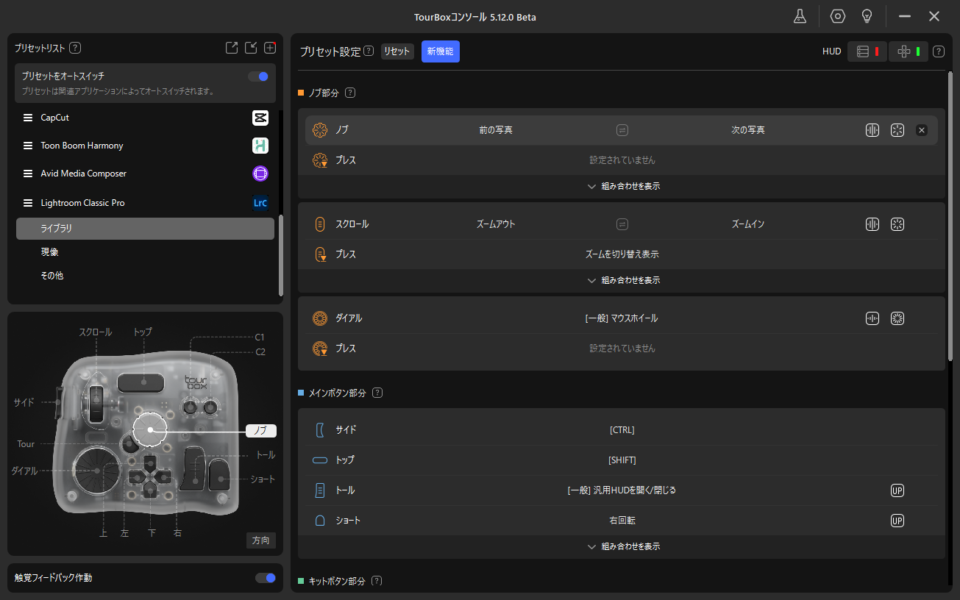Select the 現像 sub-preset
960x600 pixels.
[50, 252]
